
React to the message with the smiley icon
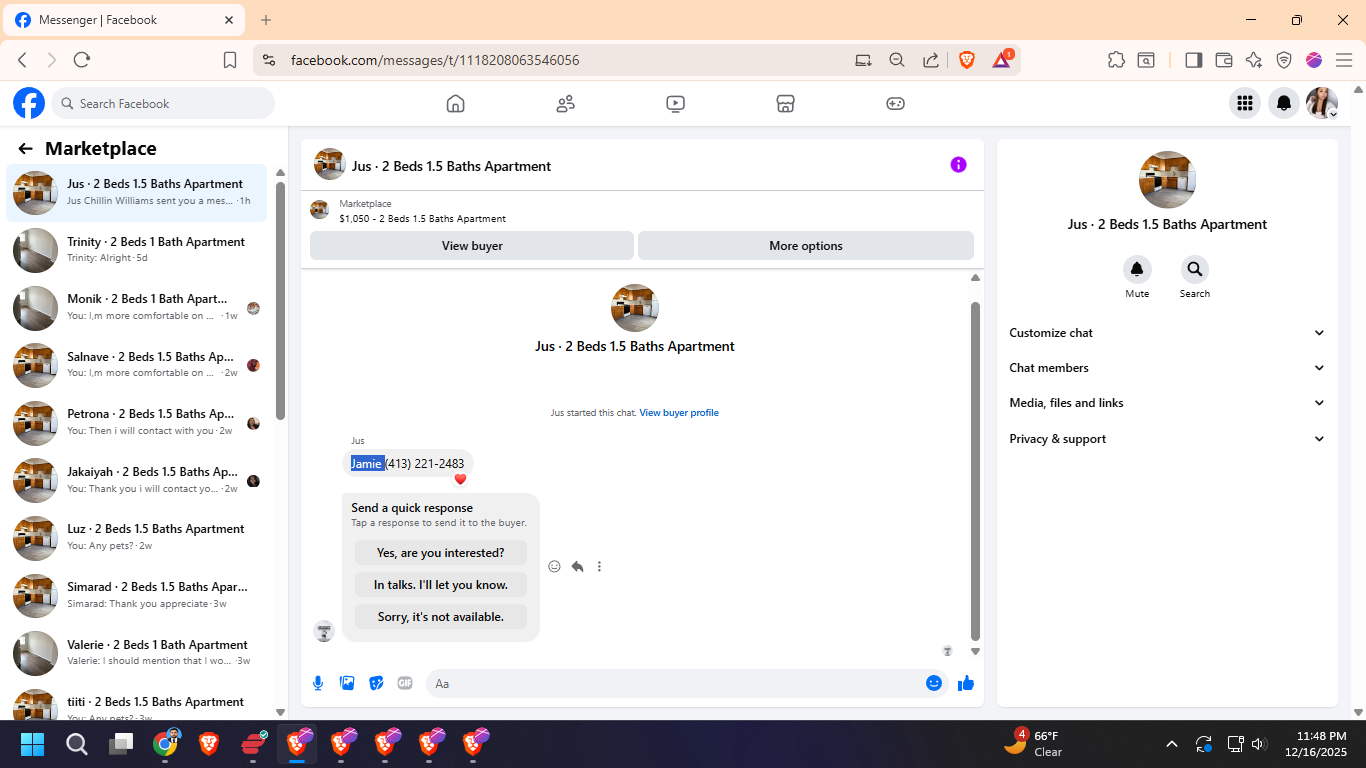(x=554, y=566)
